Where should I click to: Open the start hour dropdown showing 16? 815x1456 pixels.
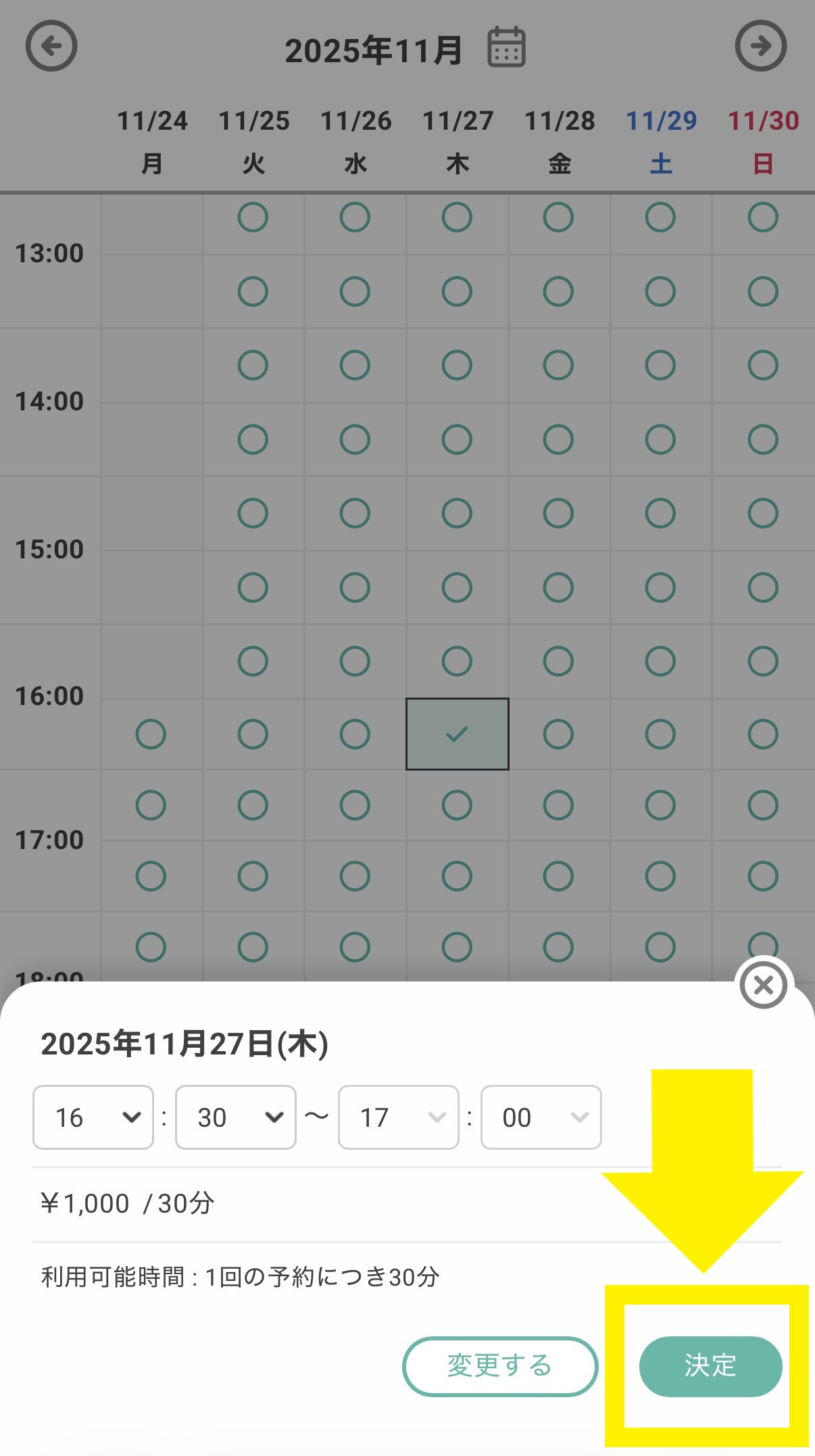93,1117
